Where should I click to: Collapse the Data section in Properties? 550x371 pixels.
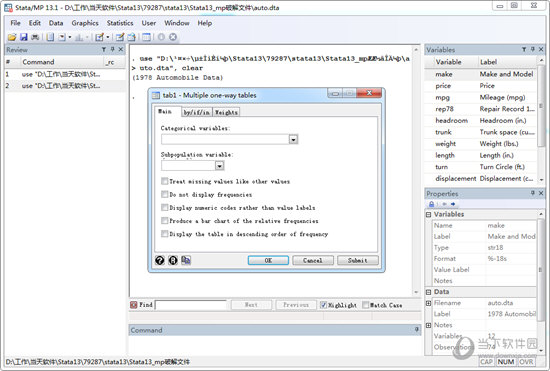tap(428, 292)
